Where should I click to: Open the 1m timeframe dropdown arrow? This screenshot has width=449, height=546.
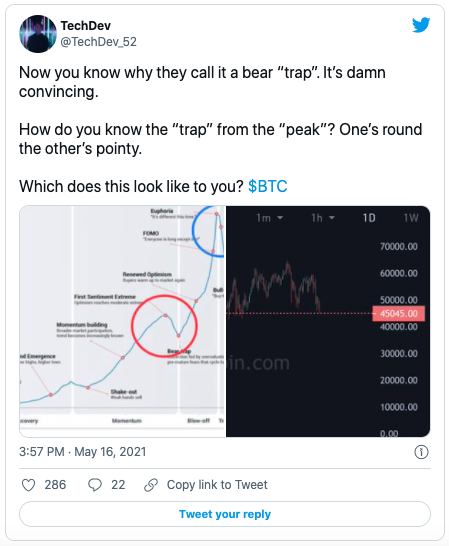280,218
